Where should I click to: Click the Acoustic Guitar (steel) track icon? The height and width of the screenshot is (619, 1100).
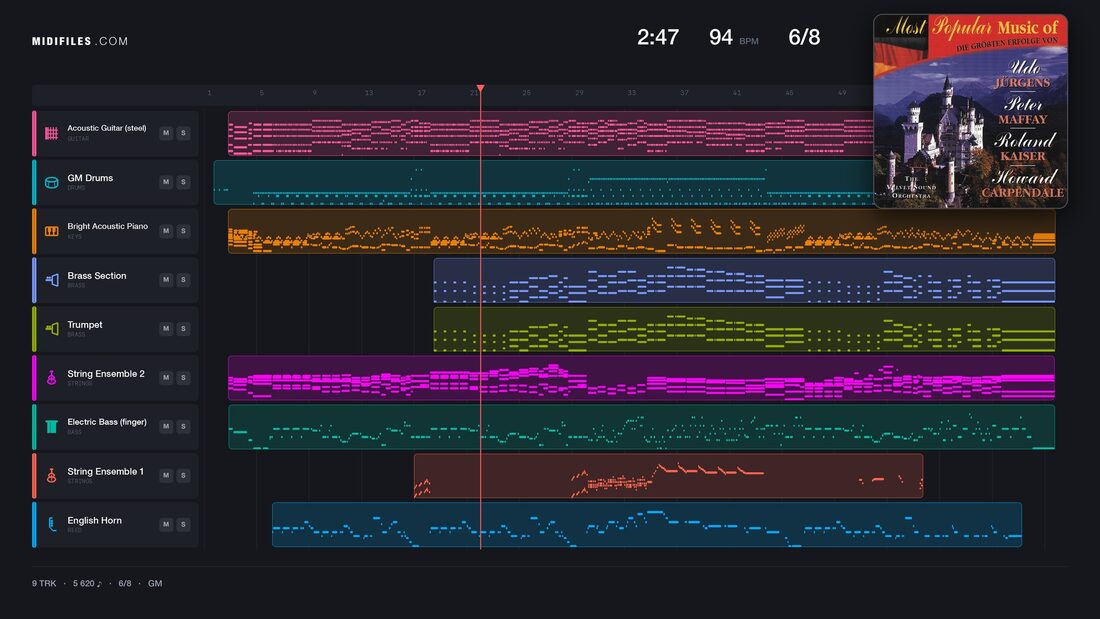click(51, 133)
